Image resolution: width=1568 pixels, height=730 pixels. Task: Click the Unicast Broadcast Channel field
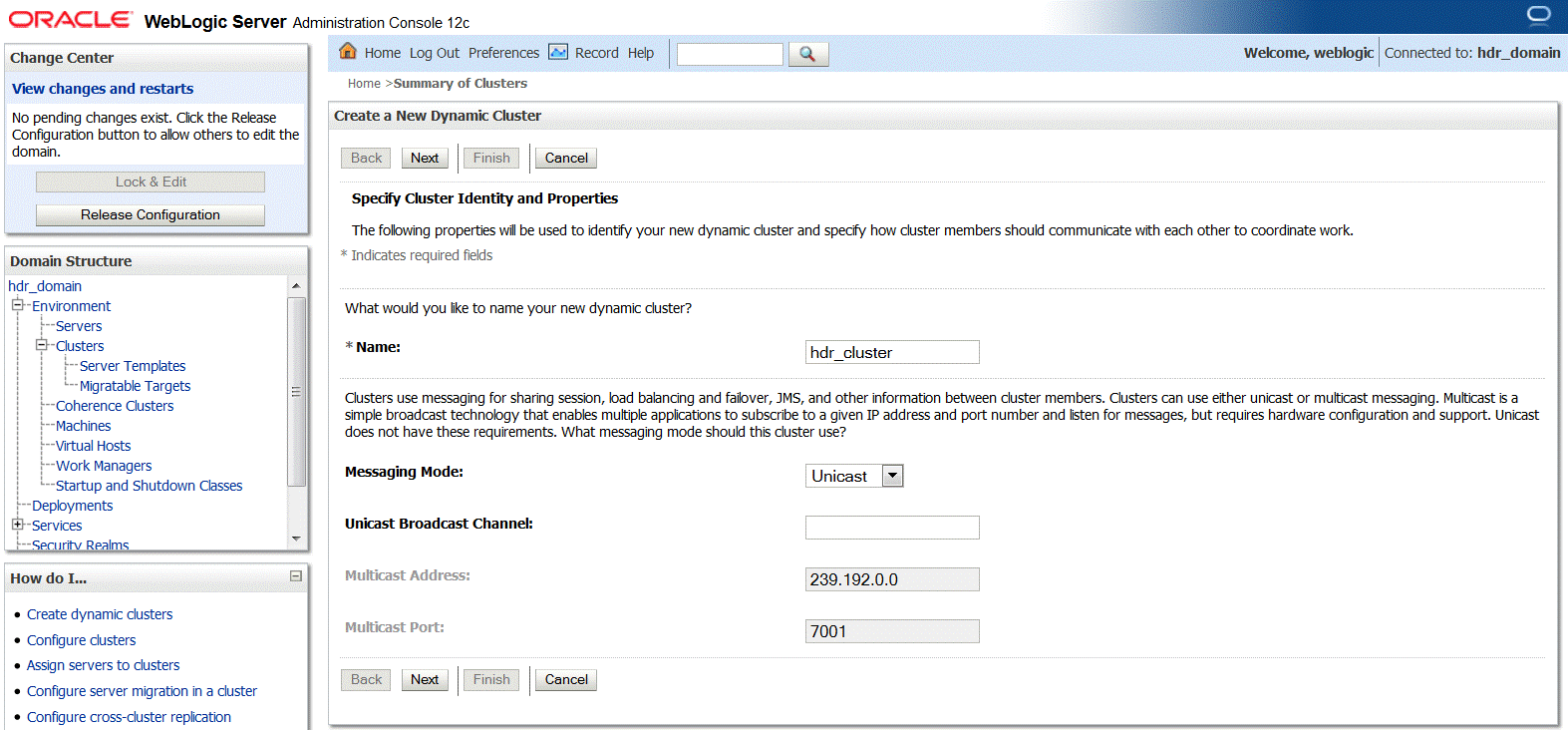point(892,528)
